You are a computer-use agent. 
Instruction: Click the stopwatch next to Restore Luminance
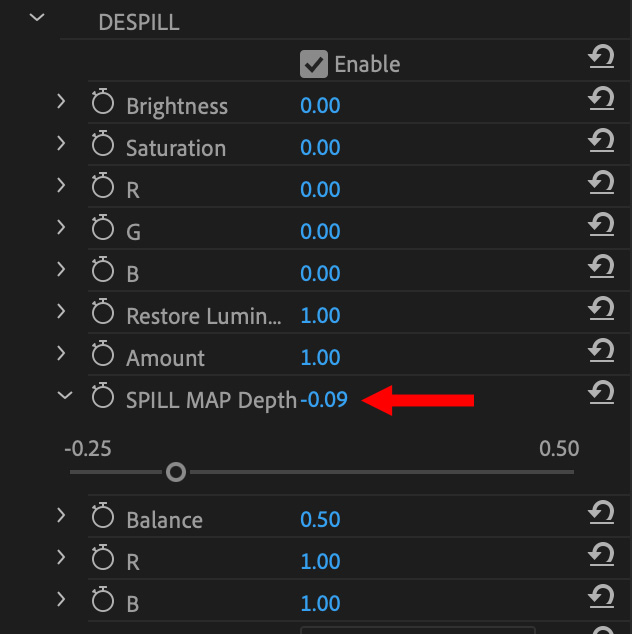(x=103, y=315)
